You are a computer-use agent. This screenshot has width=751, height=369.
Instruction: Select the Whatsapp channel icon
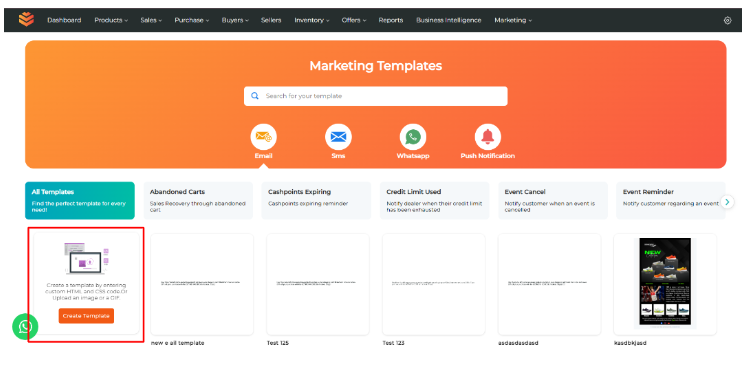click(413, 137)
